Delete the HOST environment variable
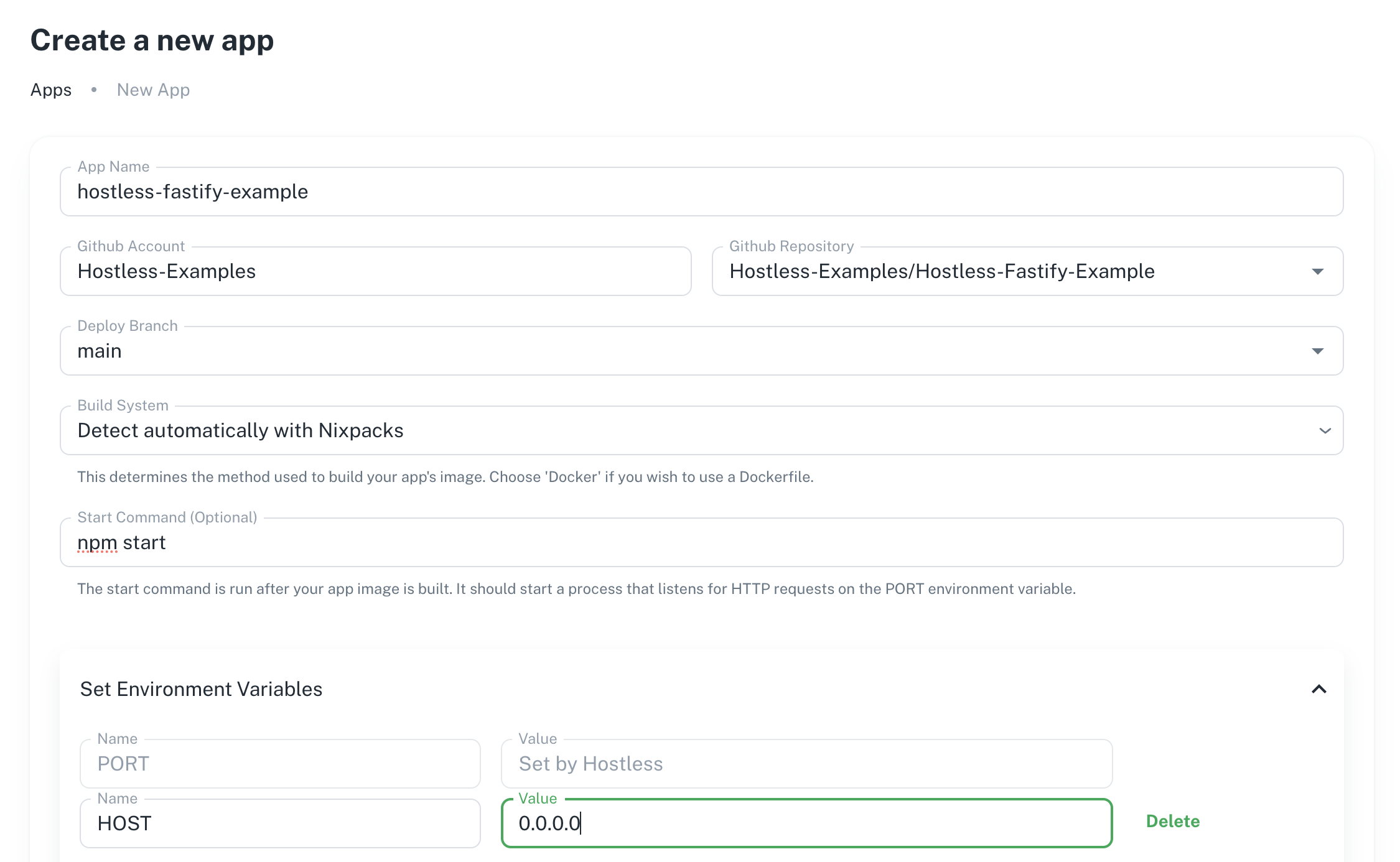Viewport: 1400px width, 862px height. [1172, 822]
